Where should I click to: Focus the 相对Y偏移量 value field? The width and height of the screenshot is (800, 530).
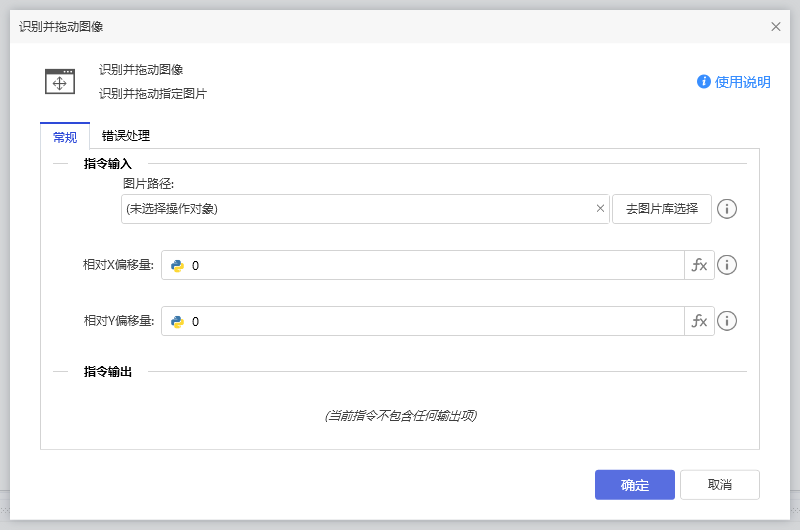pyautogui.click(x=430, y=321)
